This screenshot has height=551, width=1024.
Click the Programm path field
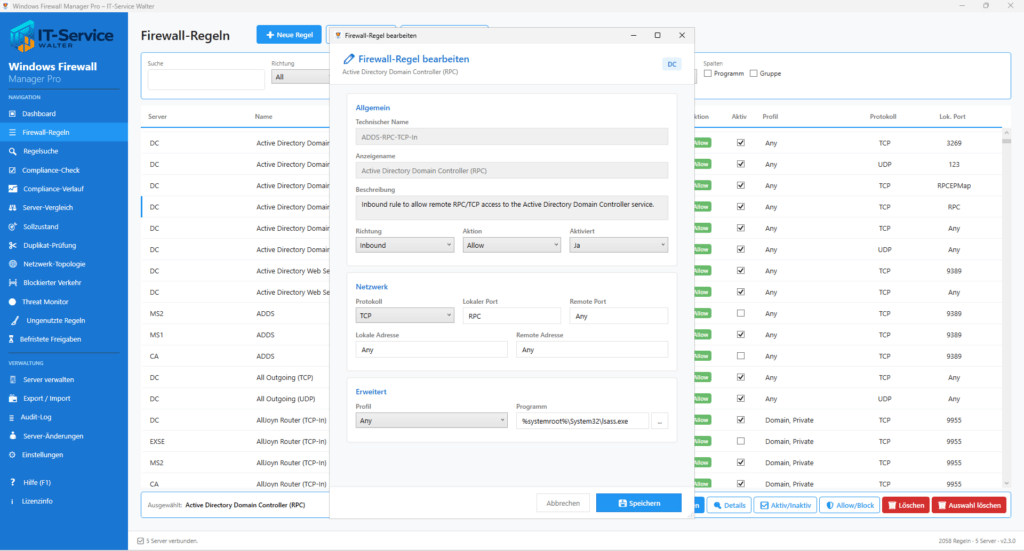[x=583, y=421]
